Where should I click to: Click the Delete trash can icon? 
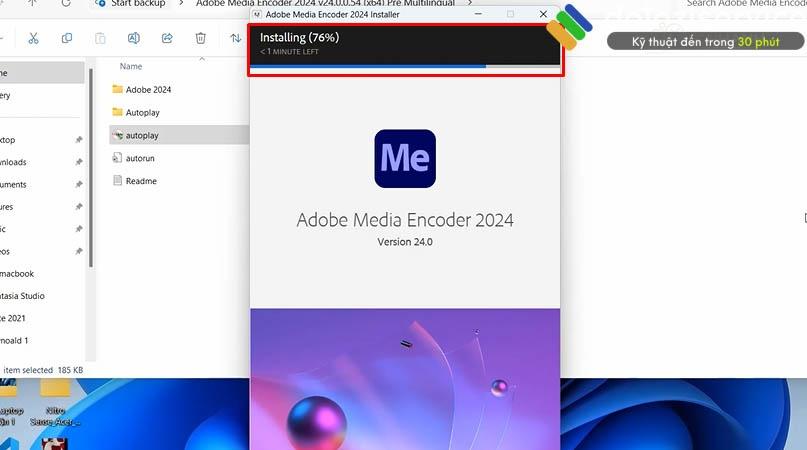[x=201, y=38]
